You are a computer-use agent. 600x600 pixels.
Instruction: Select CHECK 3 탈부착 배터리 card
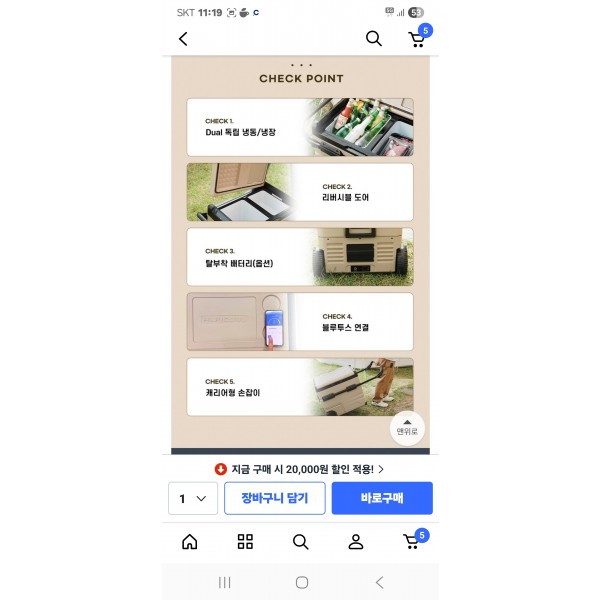[x=300, y=257]
